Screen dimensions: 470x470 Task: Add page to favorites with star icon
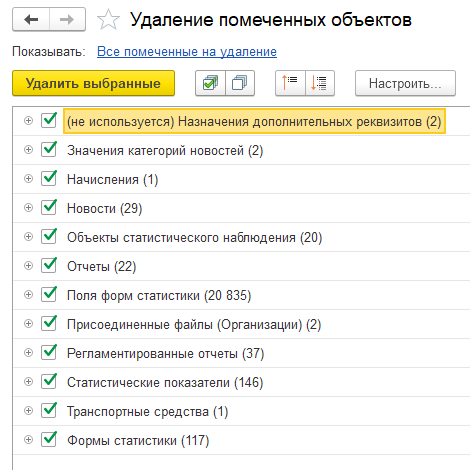tap(108, 20)
